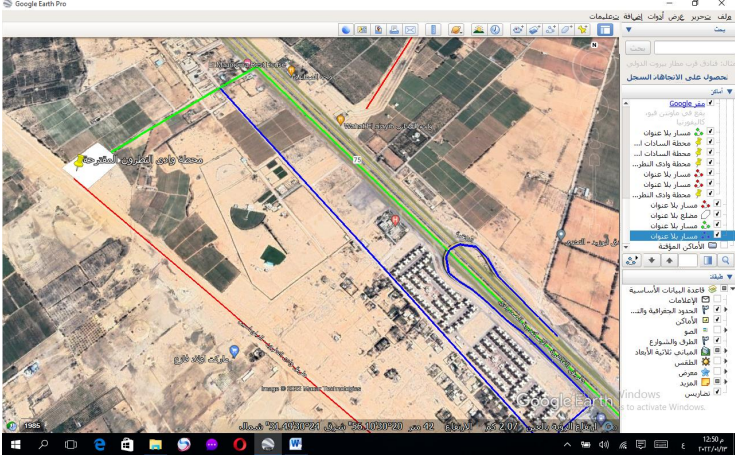Toggle the تضاريس terrain layer checkbox
This screenshot has width=735, height=455.
coord(717,393)
